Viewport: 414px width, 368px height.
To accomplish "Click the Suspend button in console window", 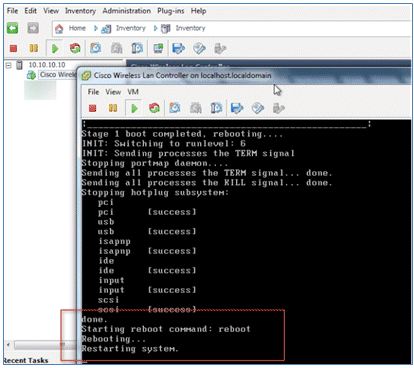I will pos(113,108).
